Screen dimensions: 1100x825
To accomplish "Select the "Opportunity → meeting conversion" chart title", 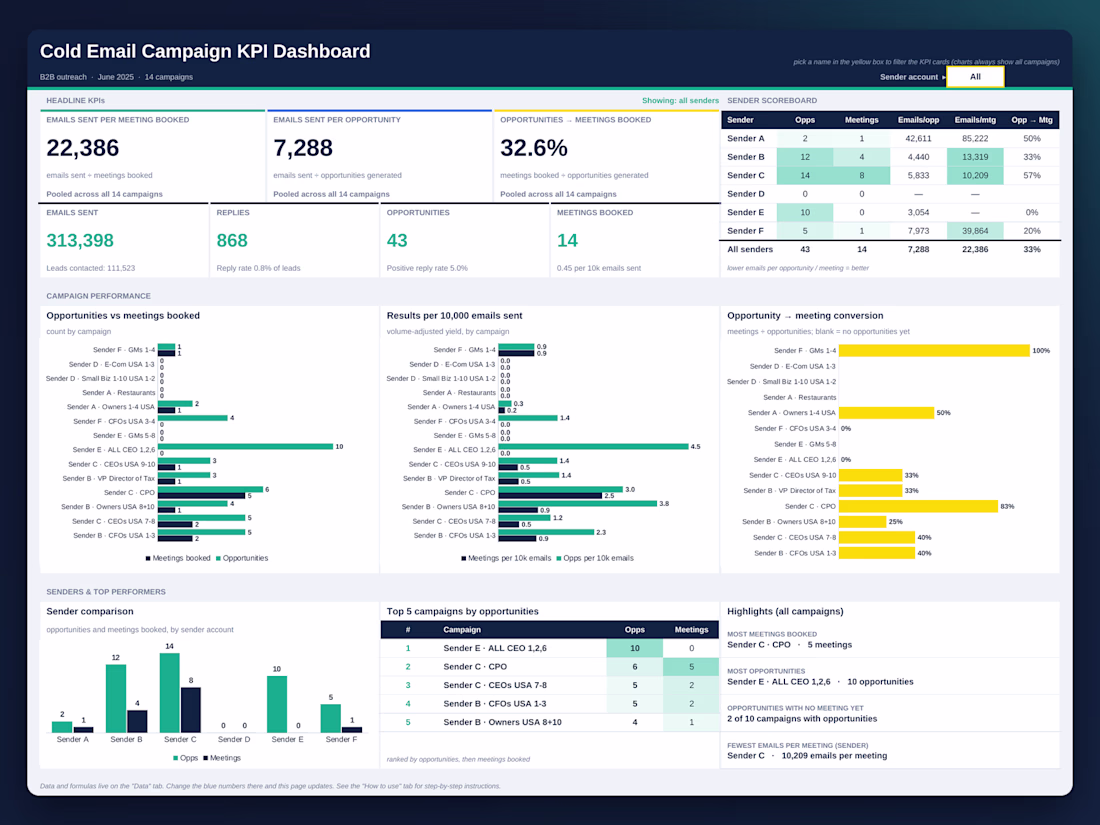I will [805, 316].
